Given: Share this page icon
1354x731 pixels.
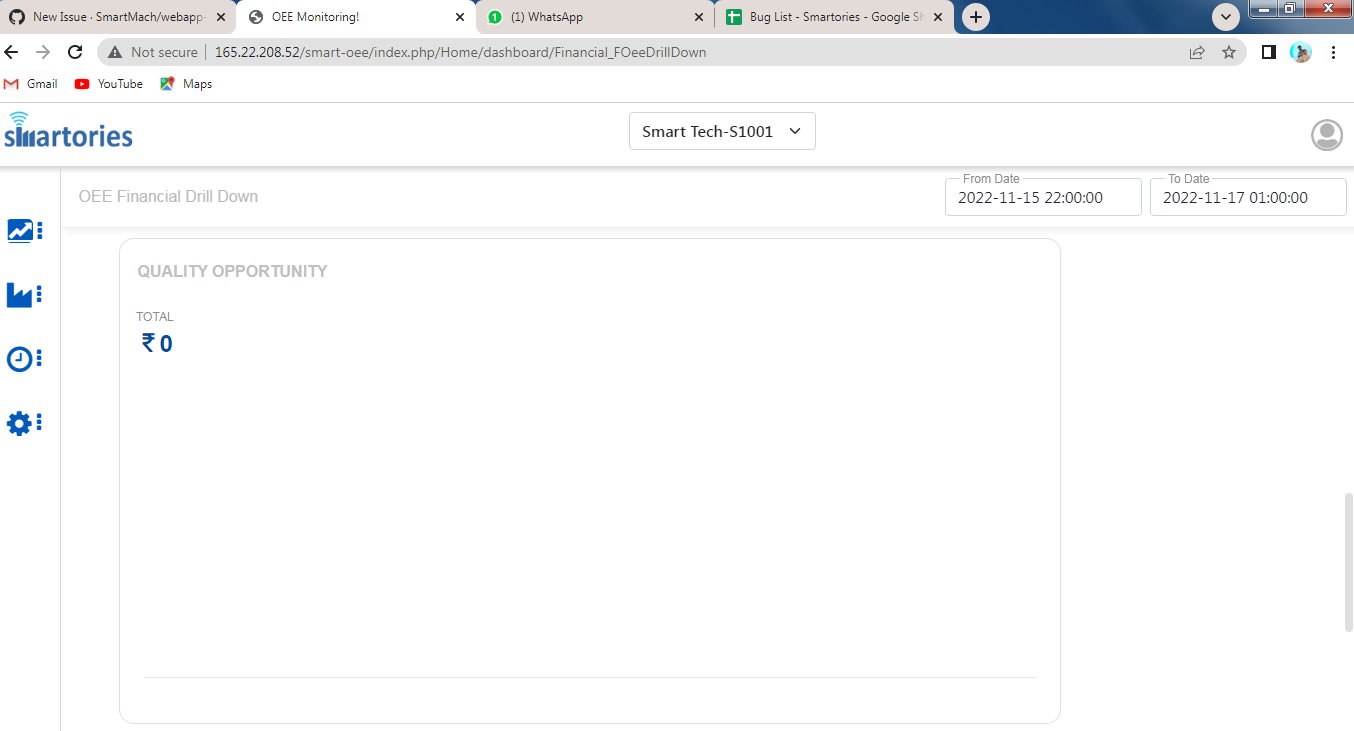Looking at the screenshot, I should click(x=1197, y=52).
